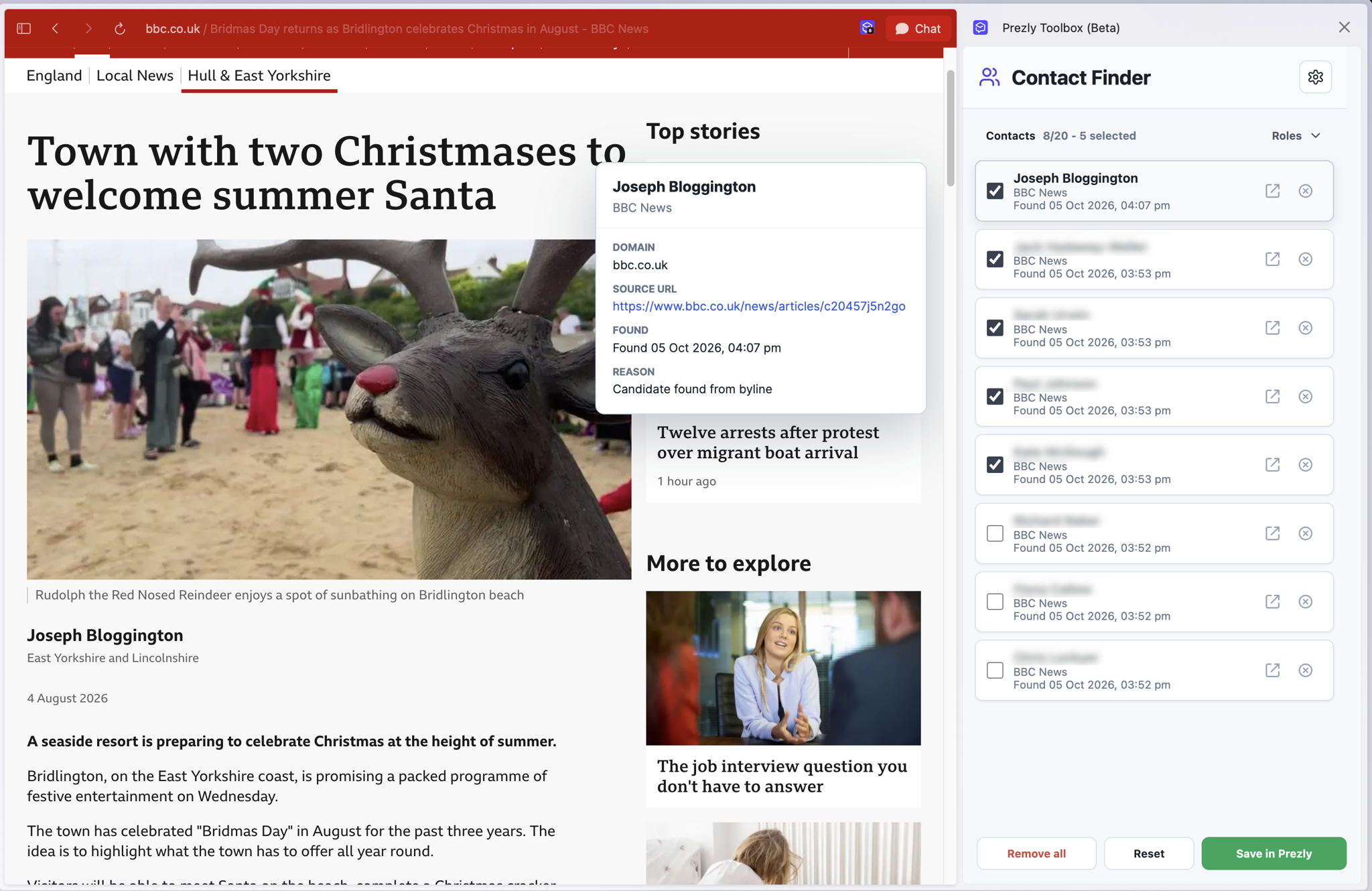Viewport: 1372px width, 891px height.
Task: Click the Joseph Bloggington article byline
Action: [105, 635]
